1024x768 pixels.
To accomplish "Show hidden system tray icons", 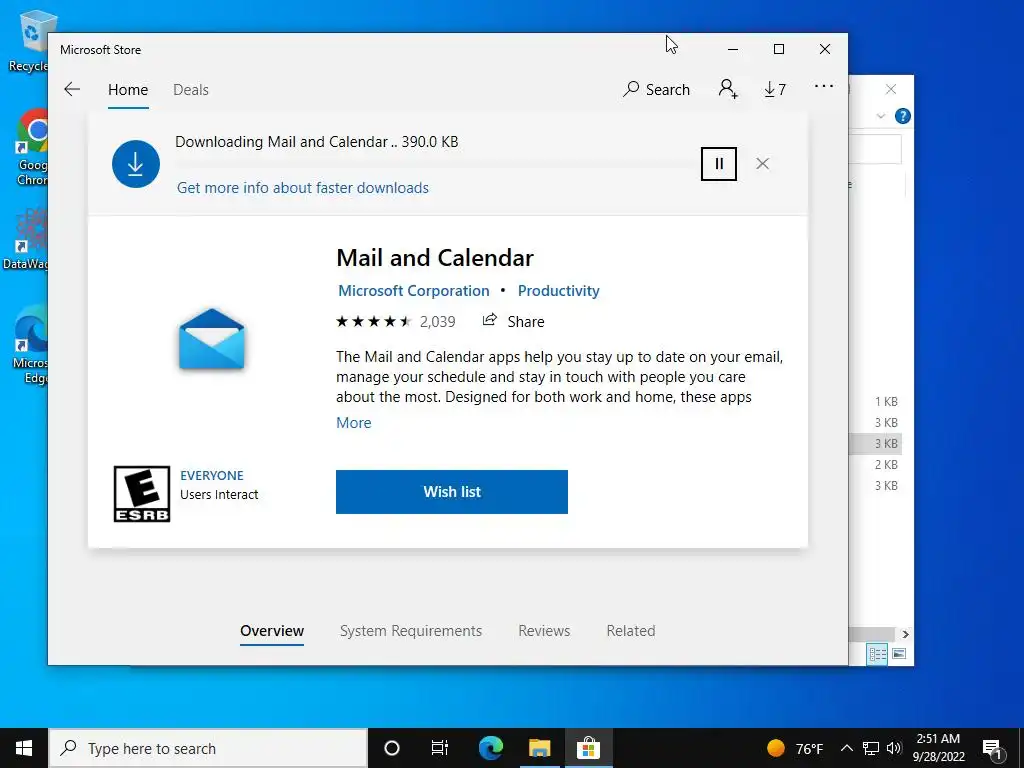I will click(x=846, y=748).
